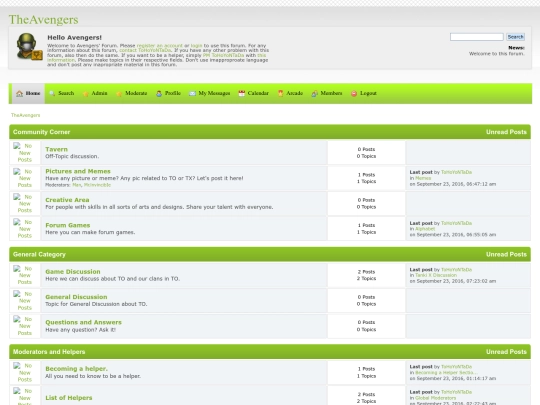Image resolution: width=540 pixels, height=405 pixels.
Task: Open moderator Max profile link
Action: [x=76, y=185]
